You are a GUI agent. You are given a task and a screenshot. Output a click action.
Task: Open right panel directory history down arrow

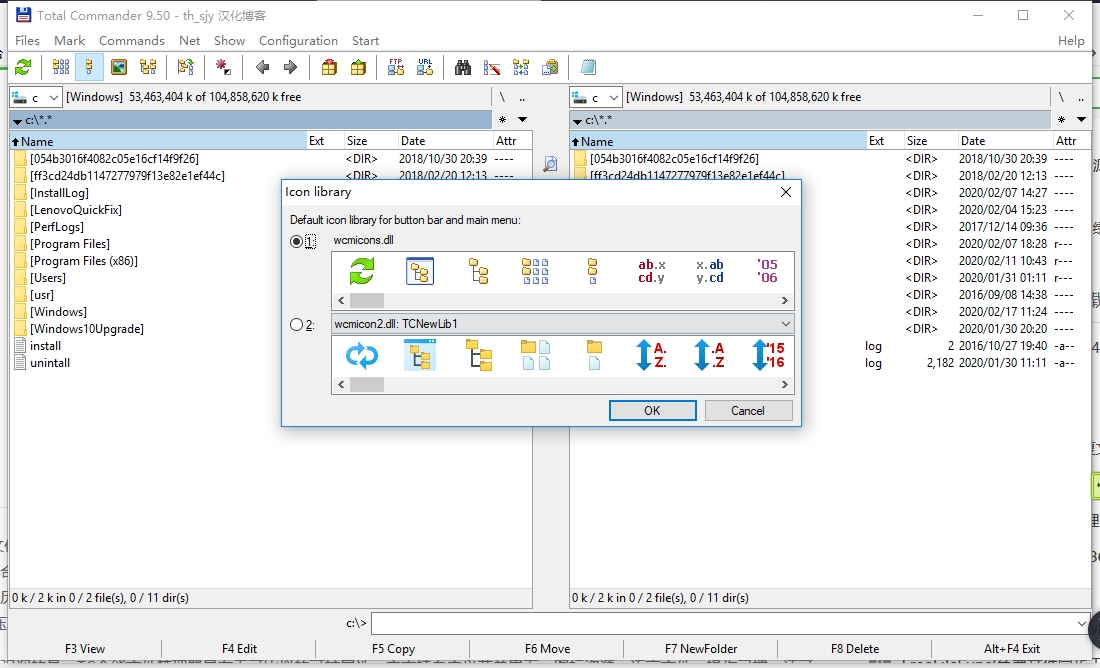(x=1082, y=120)
